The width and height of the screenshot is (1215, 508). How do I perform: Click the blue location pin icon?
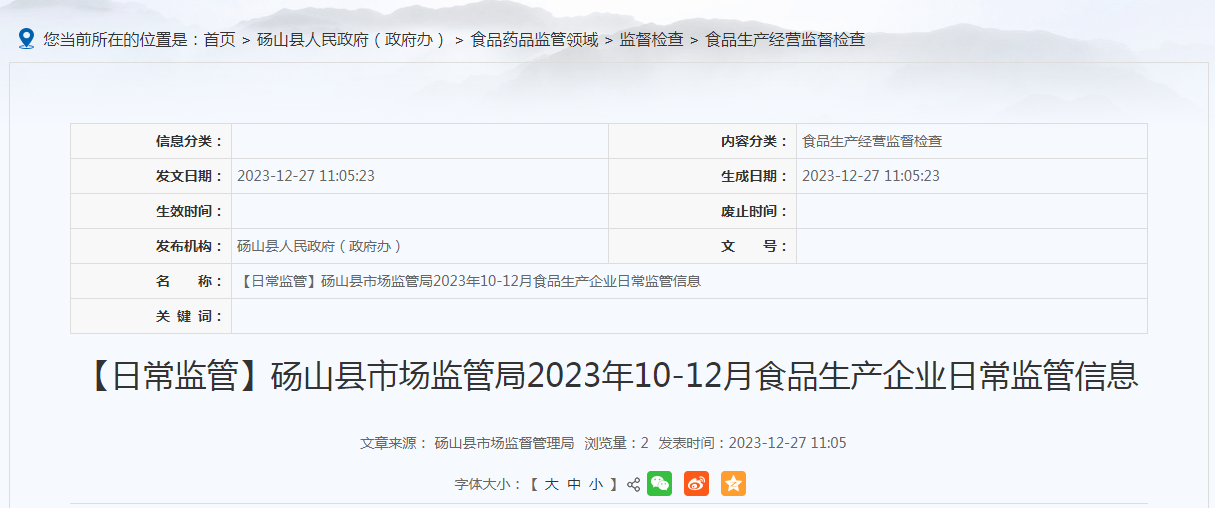26,39
